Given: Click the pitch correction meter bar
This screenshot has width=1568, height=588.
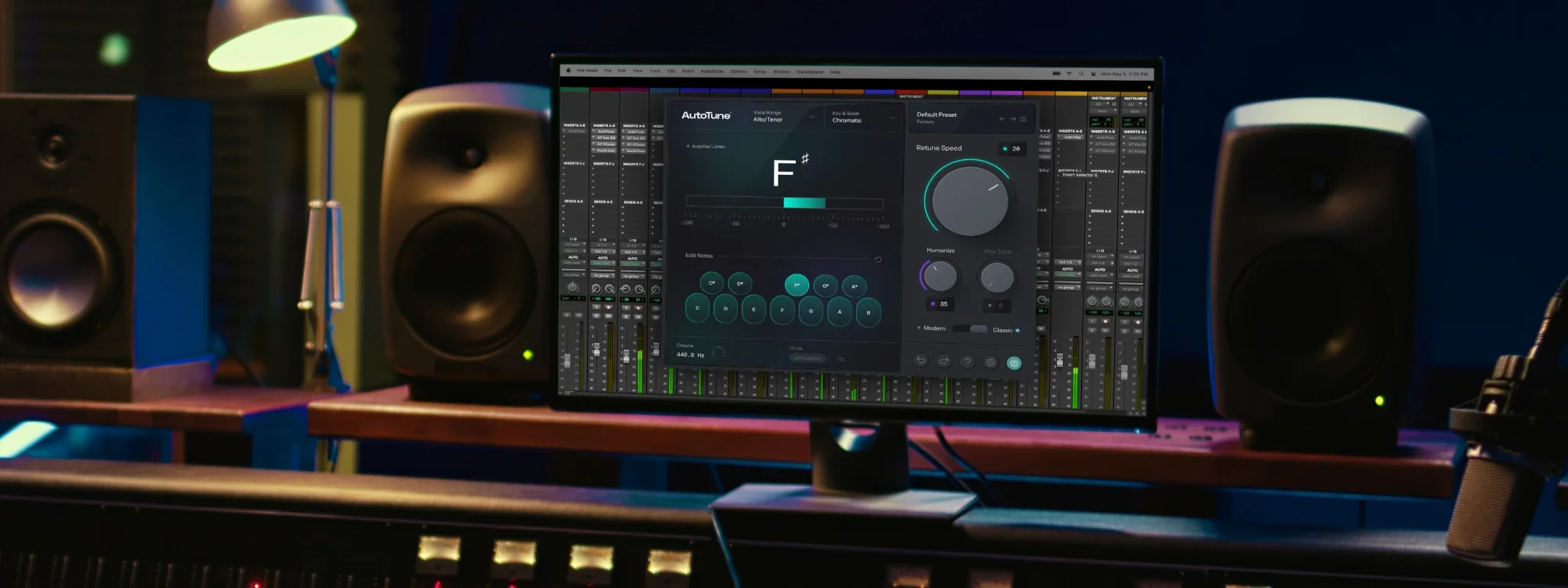Looking at the screenshot, I should [784, 203].
